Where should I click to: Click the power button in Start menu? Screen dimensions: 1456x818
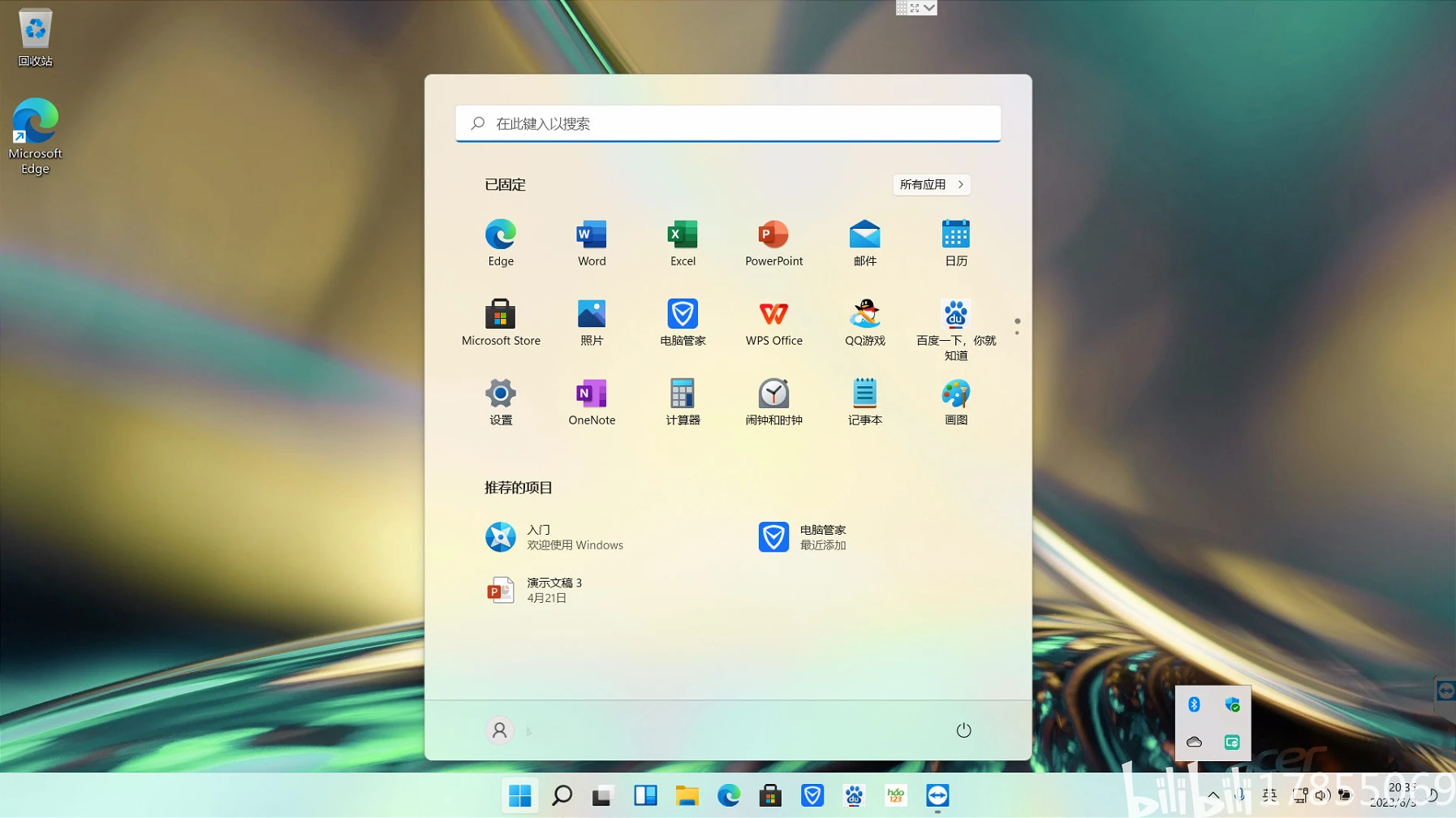[963, 730]
